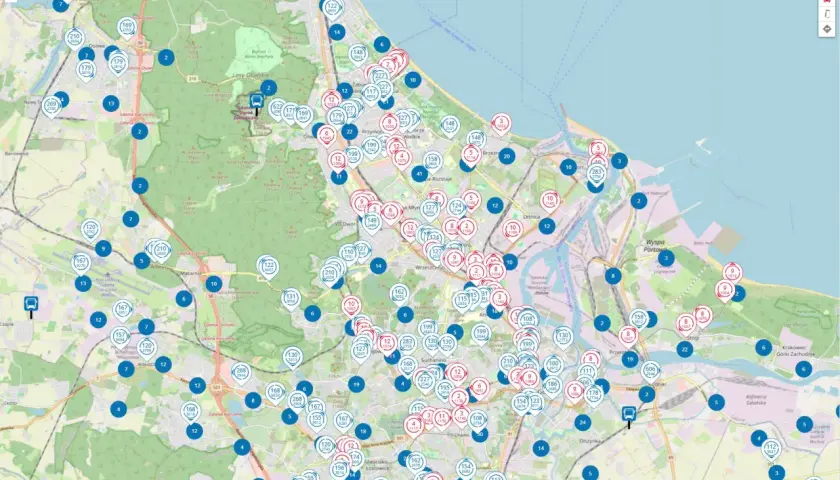Expand the blue cluster marker showing 18
The width and height of the screenshot is (840, 480).
(363, 431)
